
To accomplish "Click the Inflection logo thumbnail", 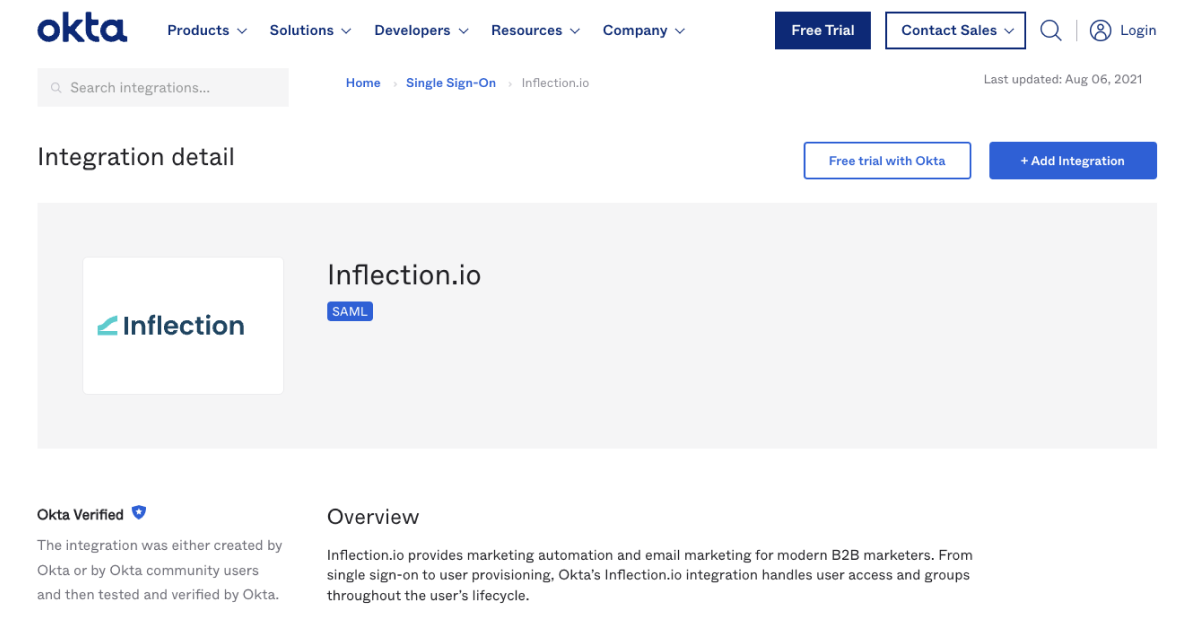I will click(x=183, y=325).
